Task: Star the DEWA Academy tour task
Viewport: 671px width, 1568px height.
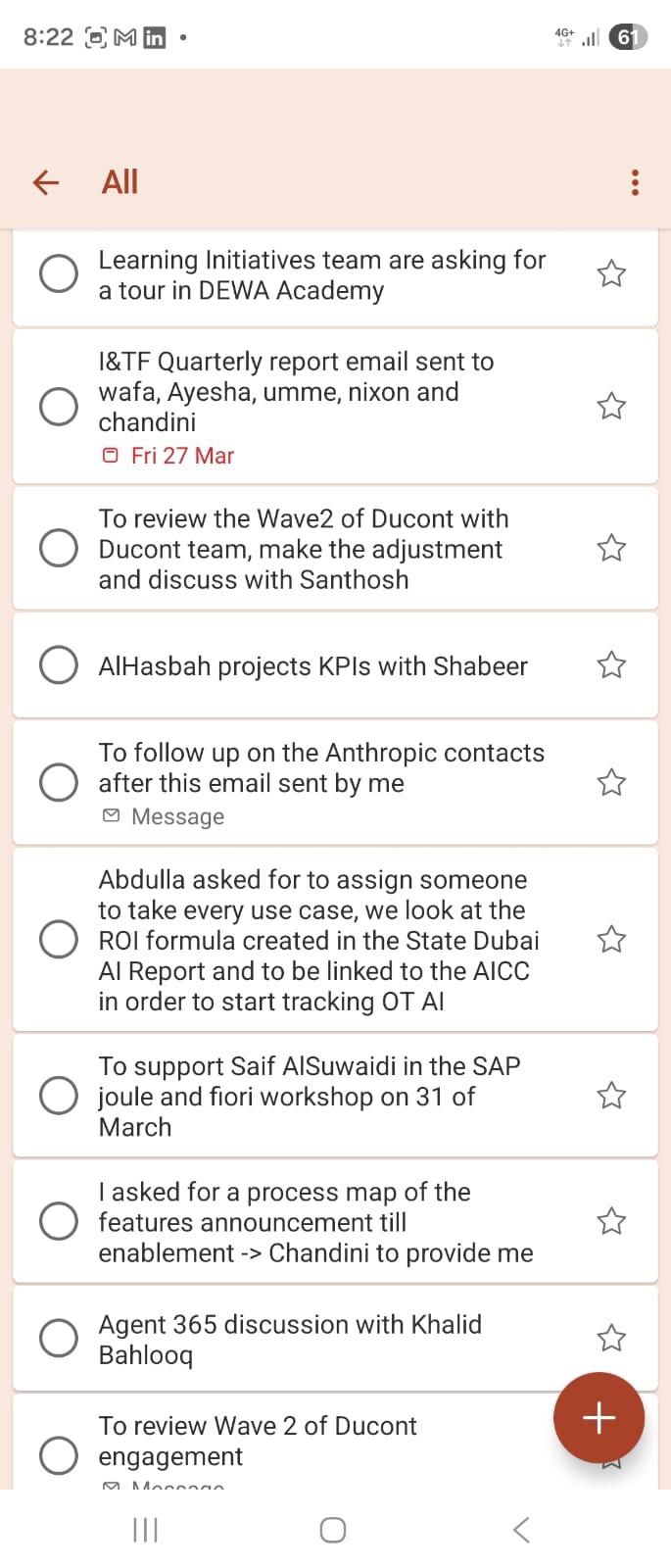Action: click(x=611, y=273)
